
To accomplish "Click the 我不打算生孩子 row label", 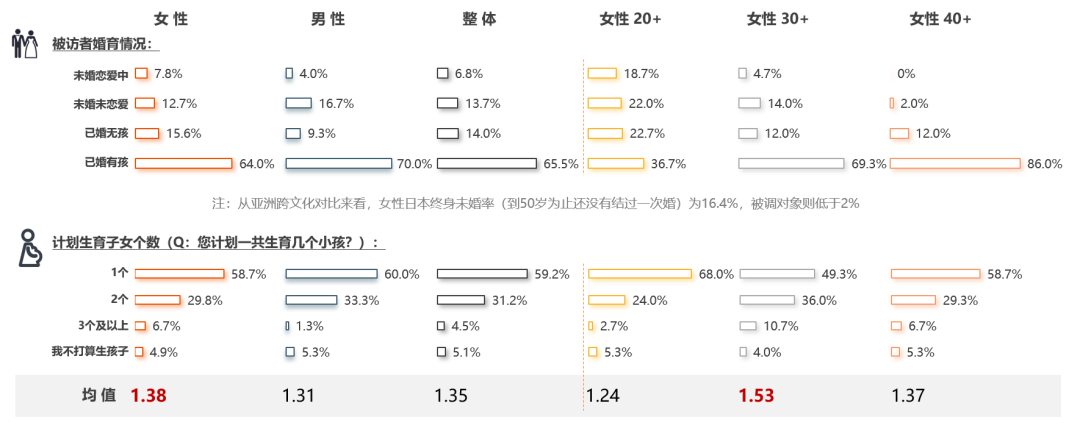I will point(90,352).
